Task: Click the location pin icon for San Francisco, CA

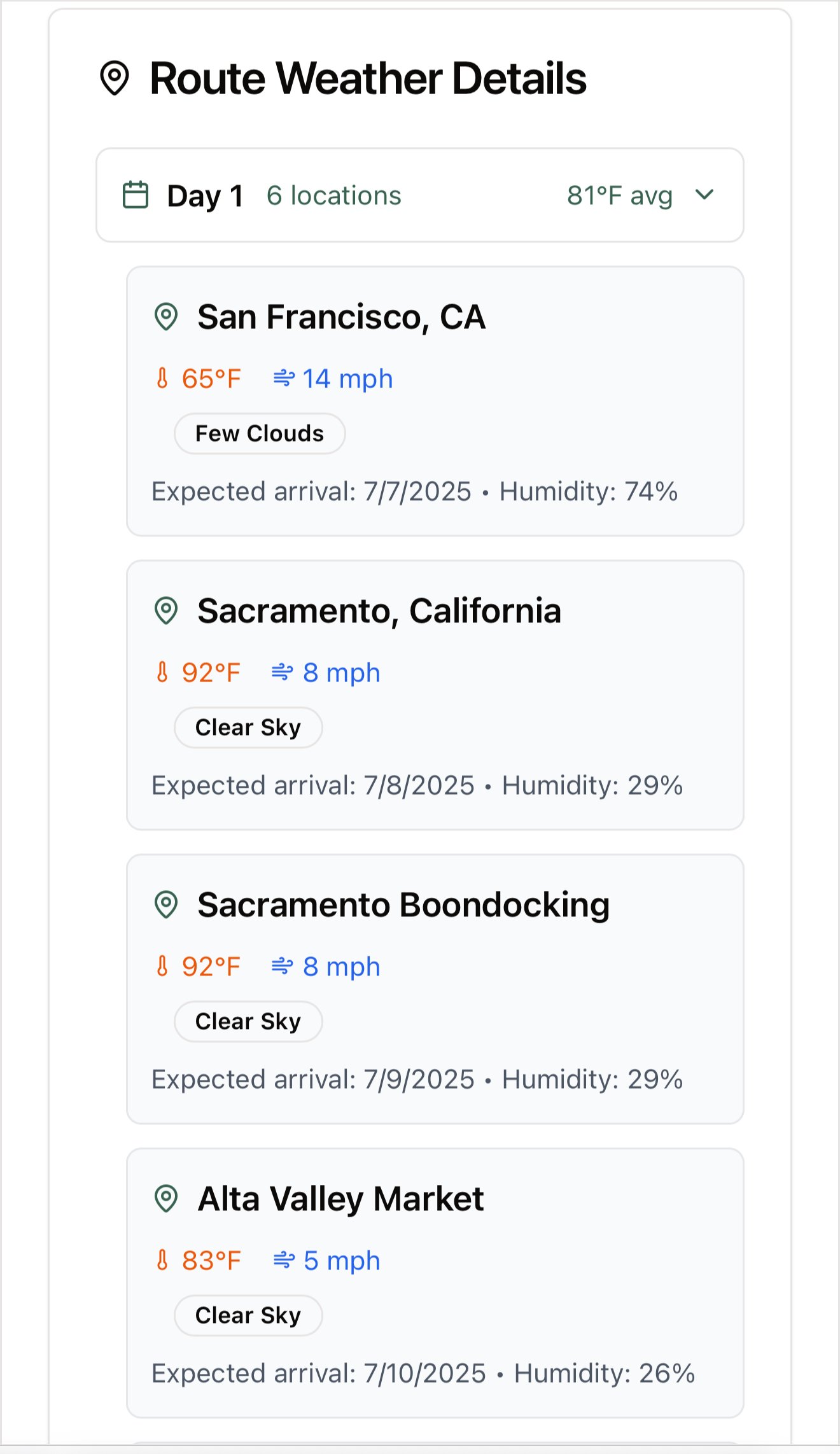Action: (166, 316)
